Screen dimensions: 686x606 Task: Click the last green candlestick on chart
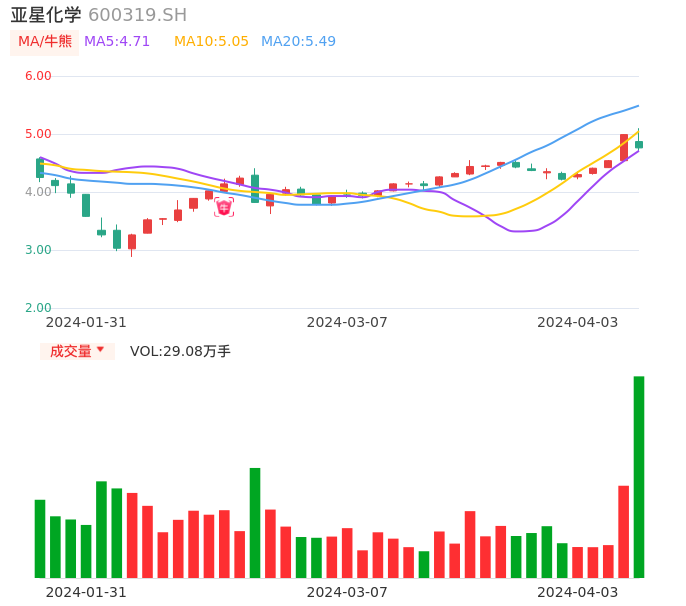point(639,144)
